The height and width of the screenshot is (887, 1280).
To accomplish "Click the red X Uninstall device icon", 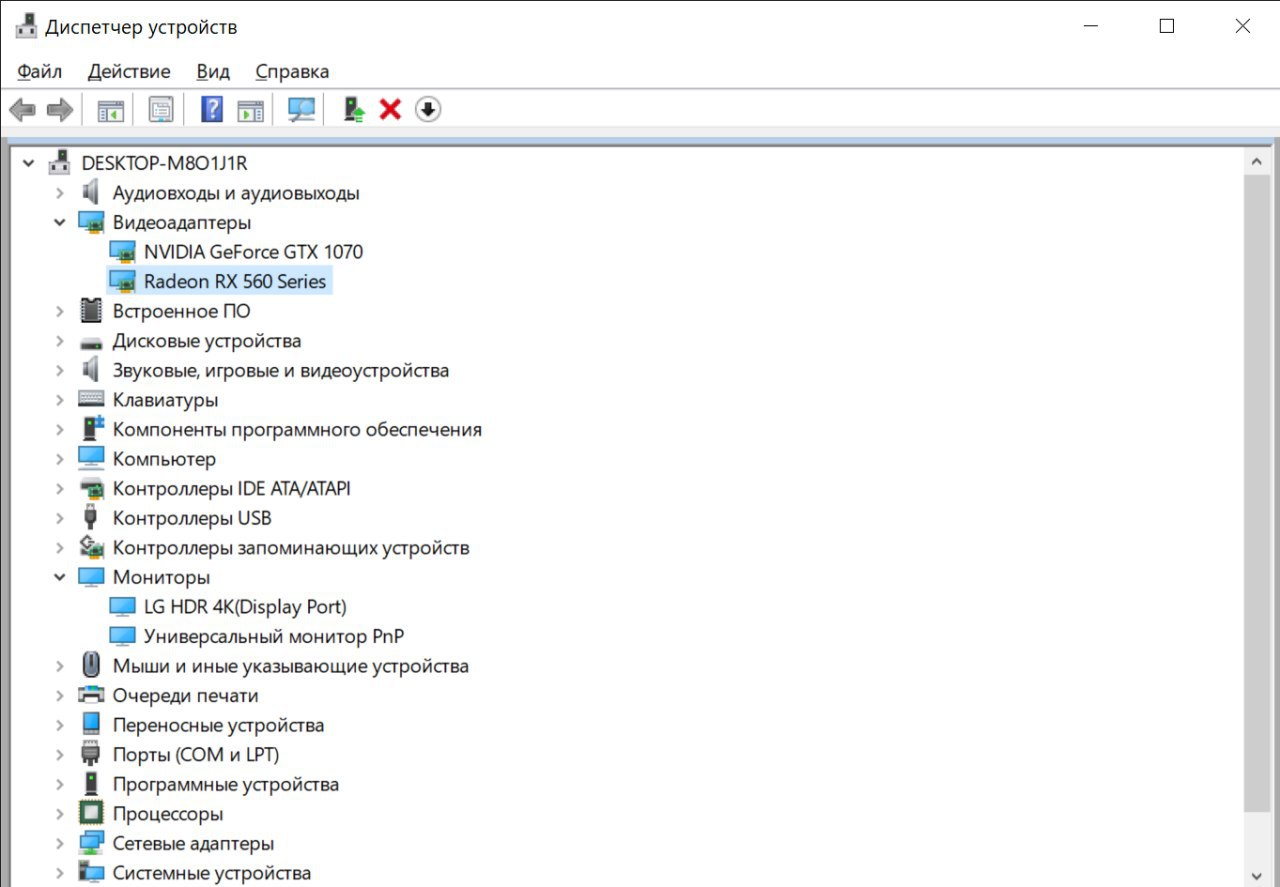I will click(x=390, y=109).
